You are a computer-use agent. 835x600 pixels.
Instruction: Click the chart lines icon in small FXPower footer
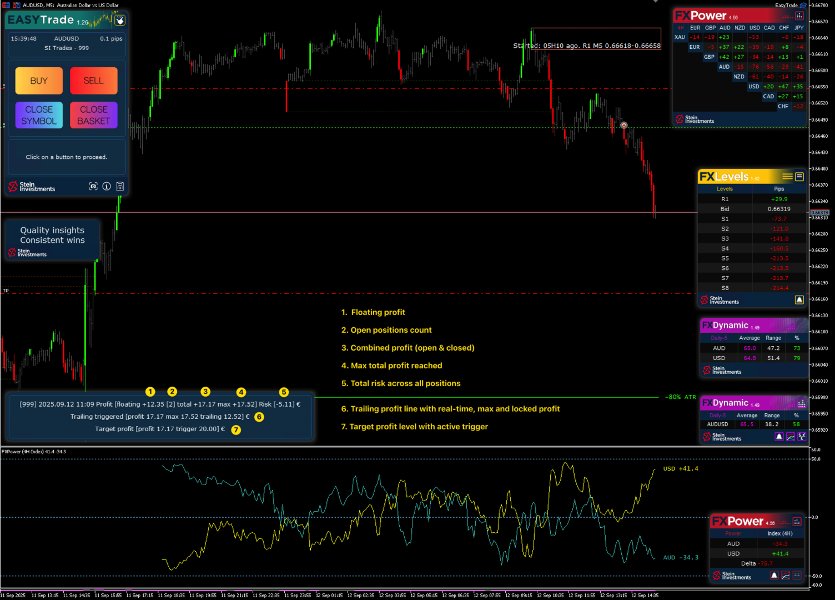coord(785,576)
